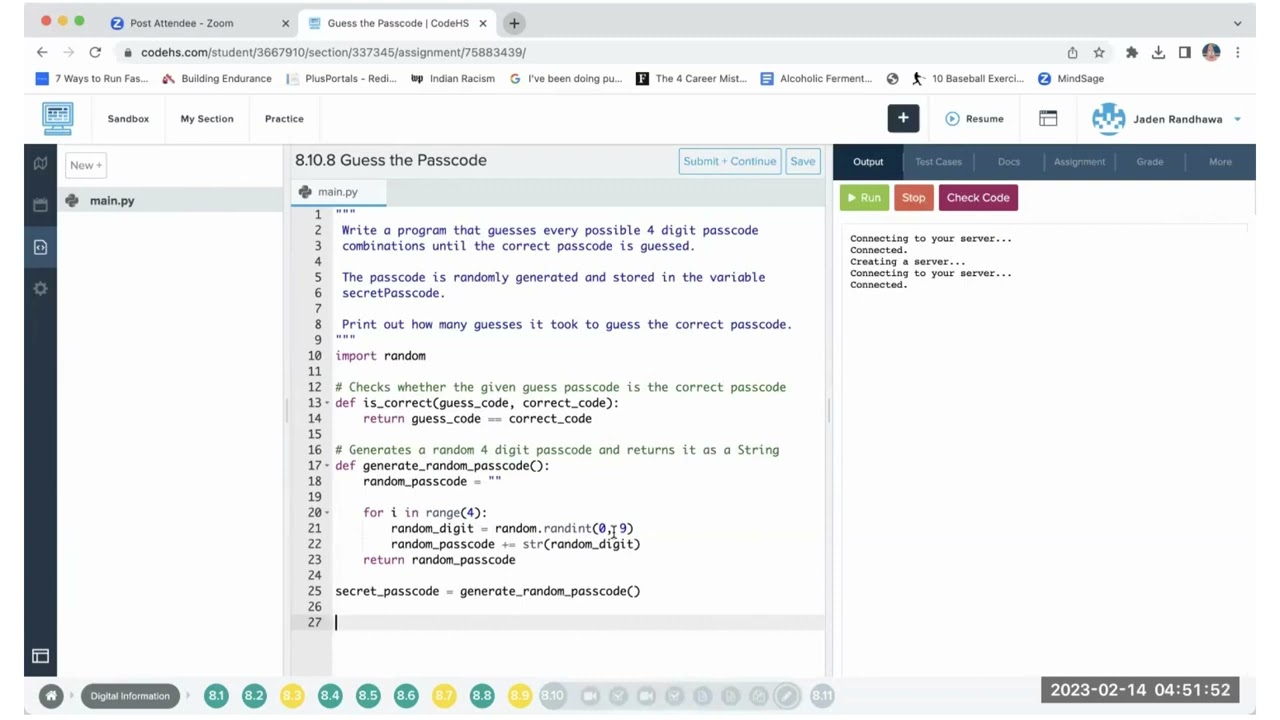Open the window layout icon beside Resume
This screenshot has height=720, width=1280.
click(x=1048, y=118)
